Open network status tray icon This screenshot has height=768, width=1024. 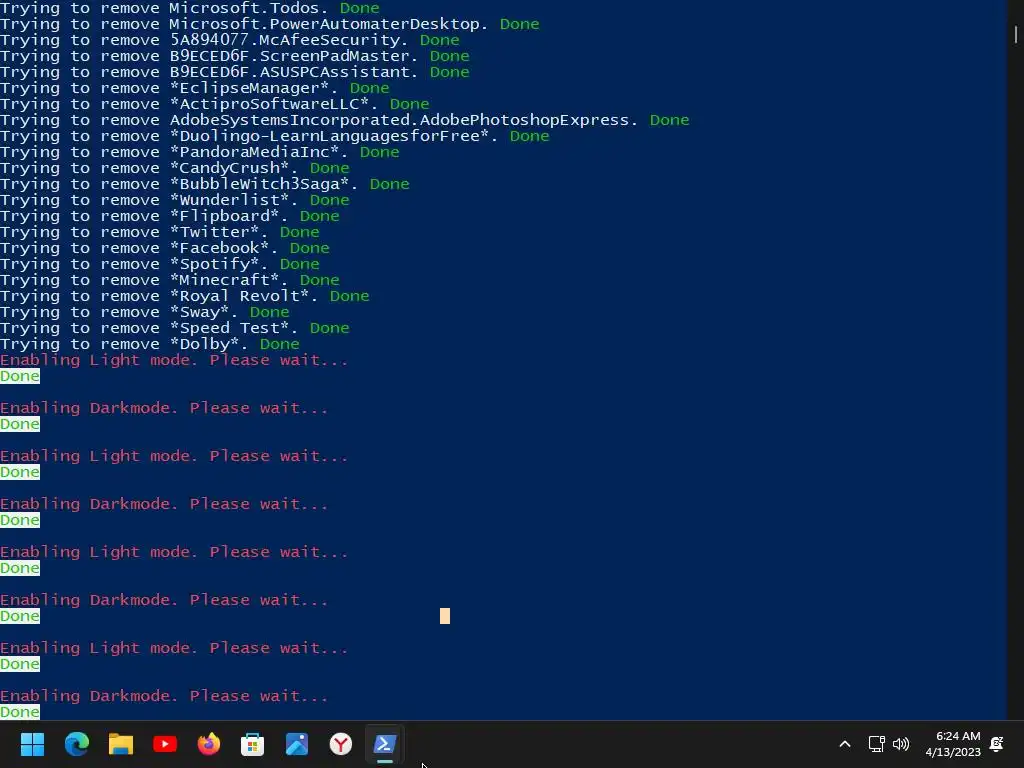point(876,744)
